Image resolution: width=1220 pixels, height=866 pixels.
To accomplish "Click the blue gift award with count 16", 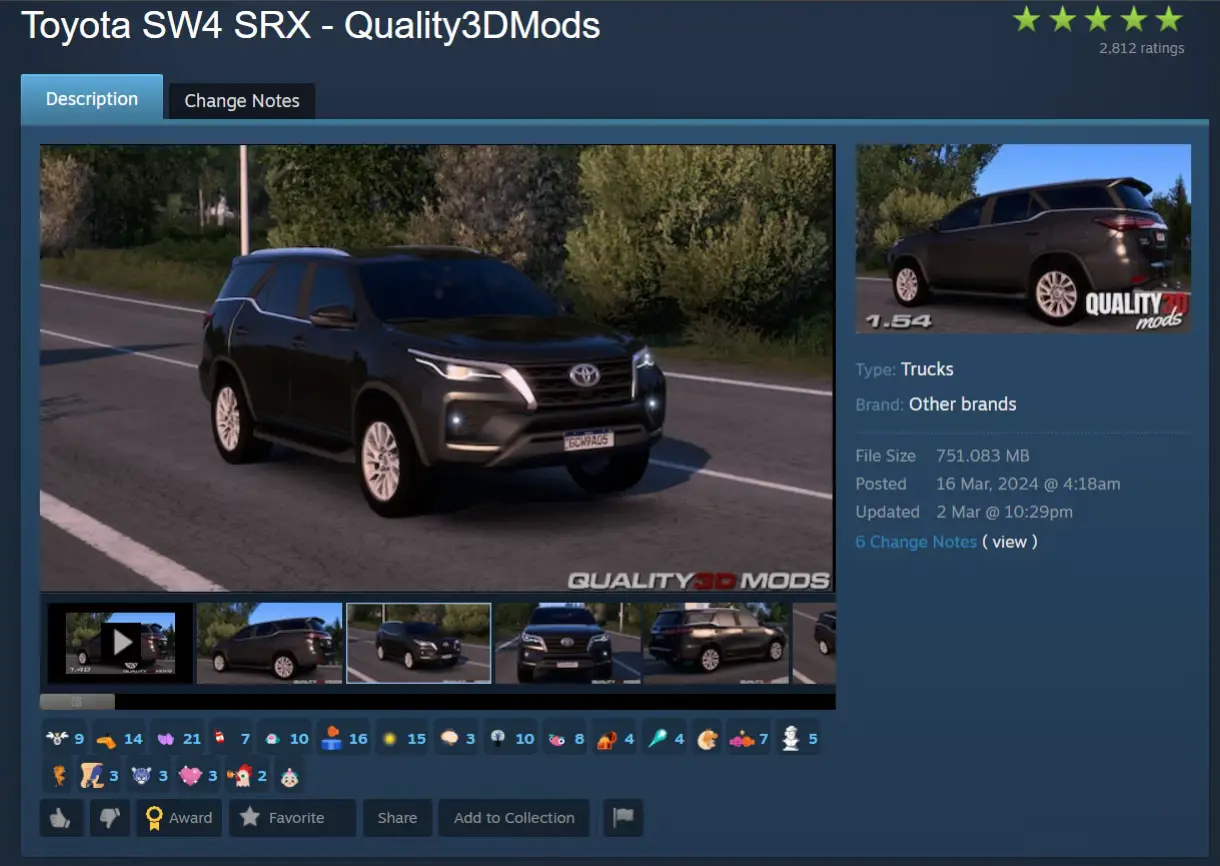I will click(343, 739).
